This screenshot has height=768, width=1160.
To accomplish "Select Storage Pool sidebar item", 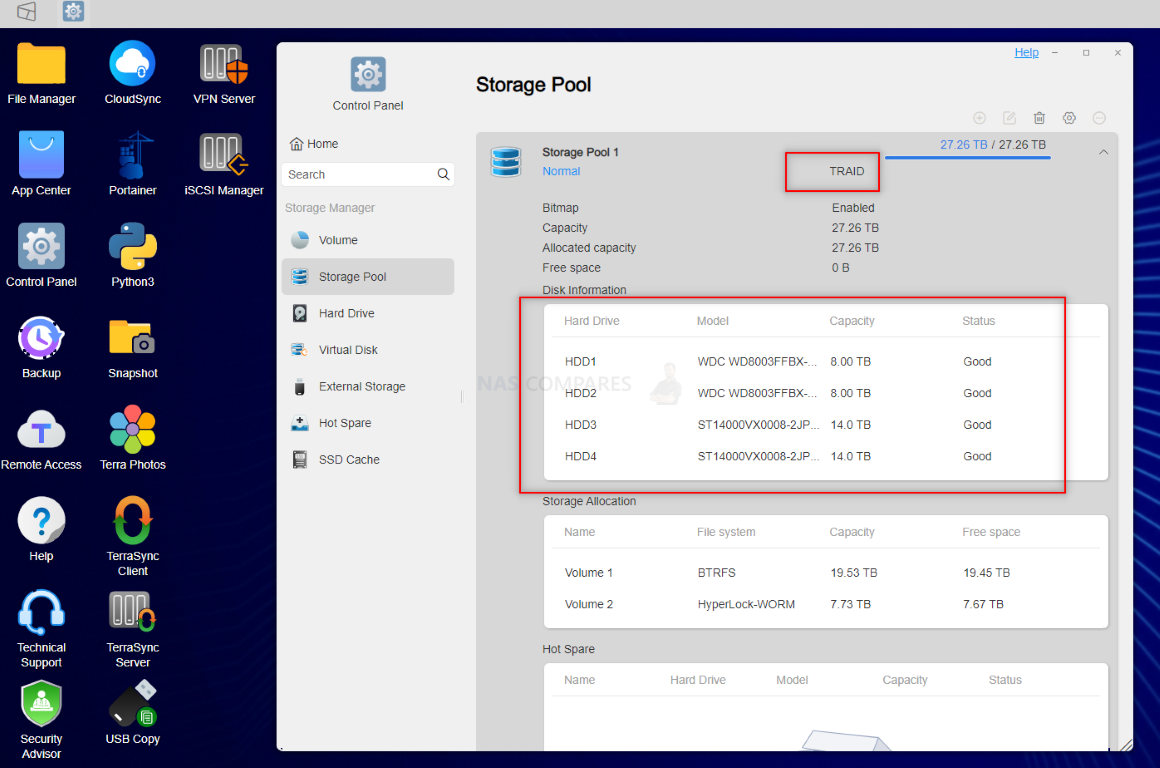I will [368, 277].
